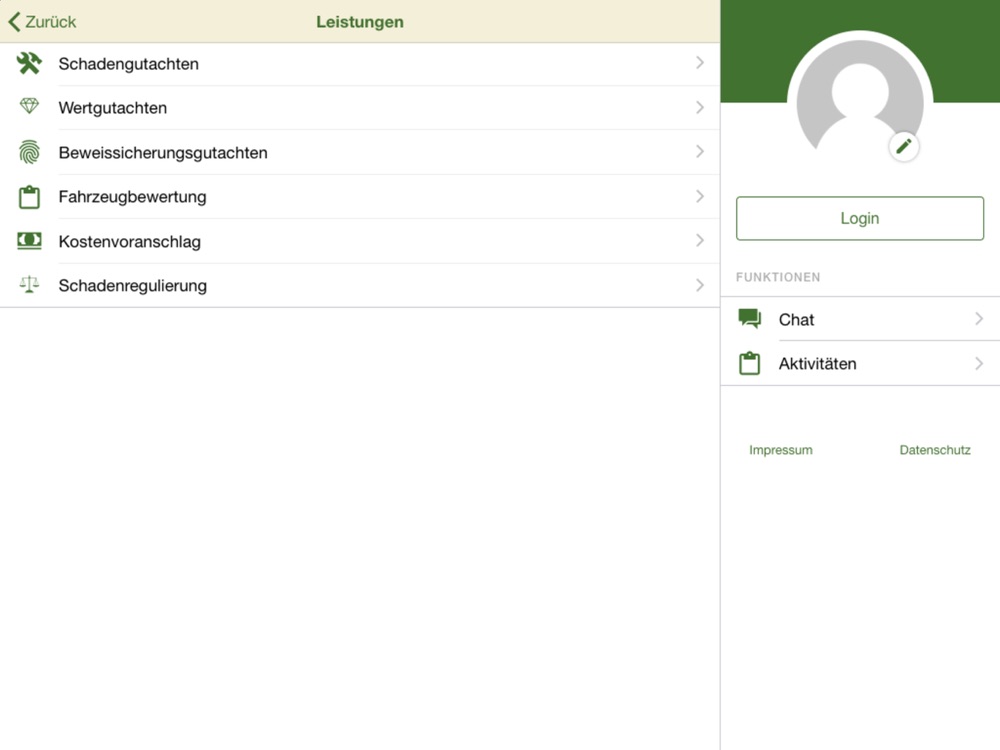1000x750 pixels.
Task: Click the diamond icon beside Wertgutachten
Action: click(29, 106)
